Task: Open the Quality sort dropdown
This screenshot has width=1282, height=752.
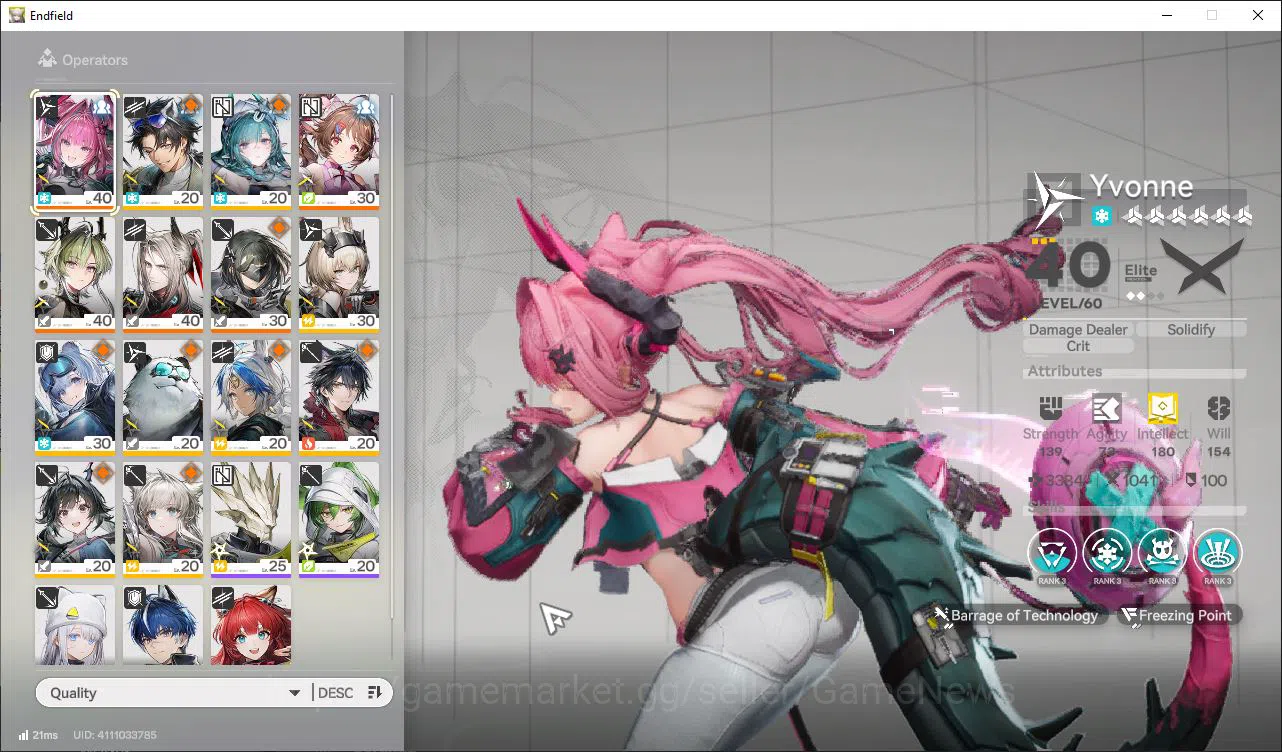Action: pos(172,693)
